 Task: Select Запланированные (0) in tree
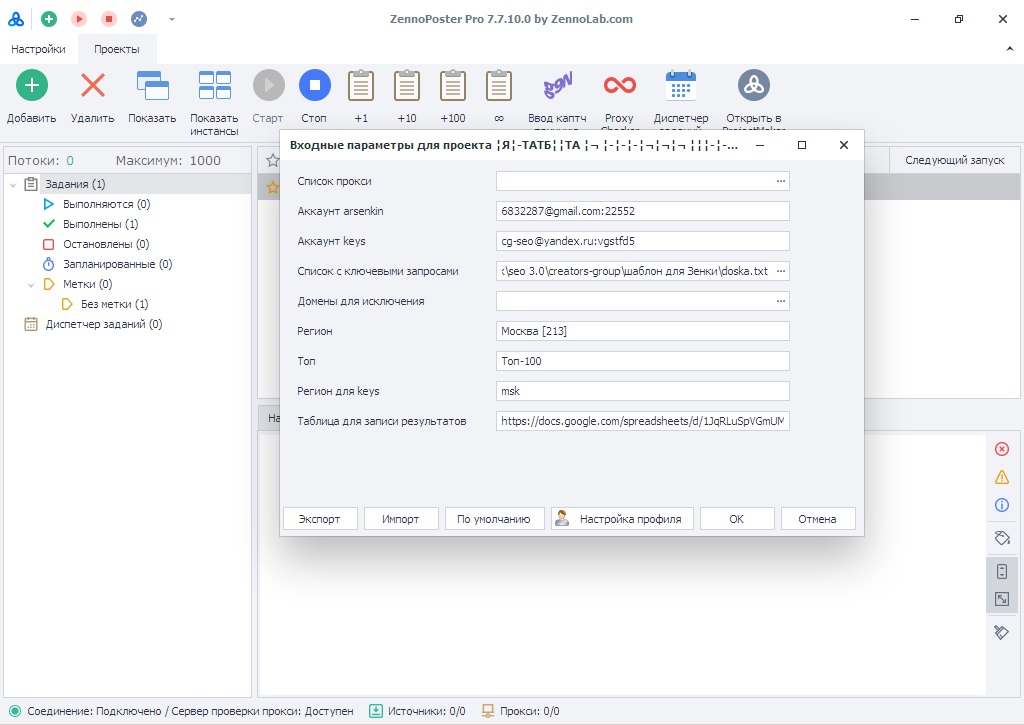coord(118,265)
